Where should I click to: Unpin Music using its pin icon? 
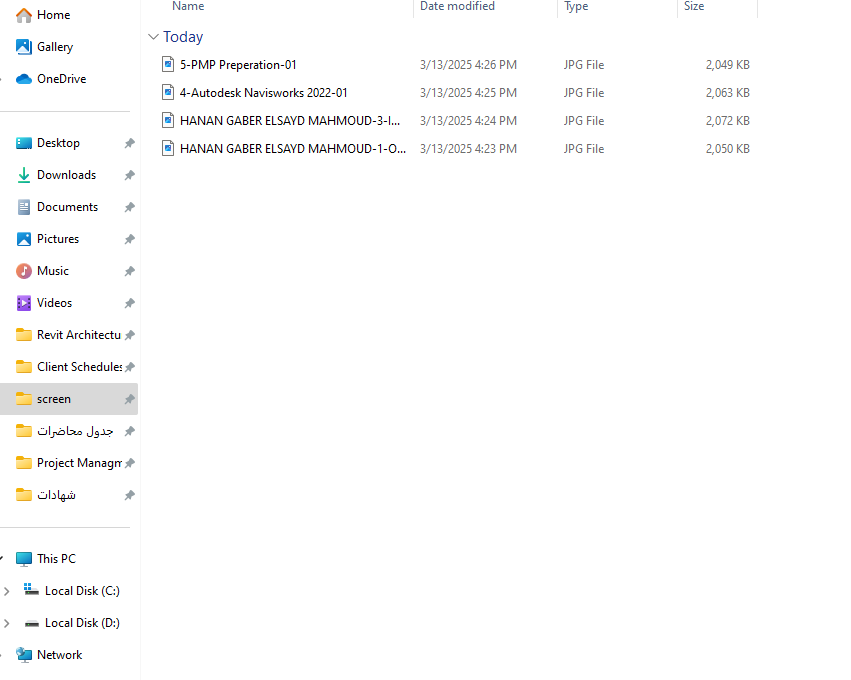click(x=129, y=271)
